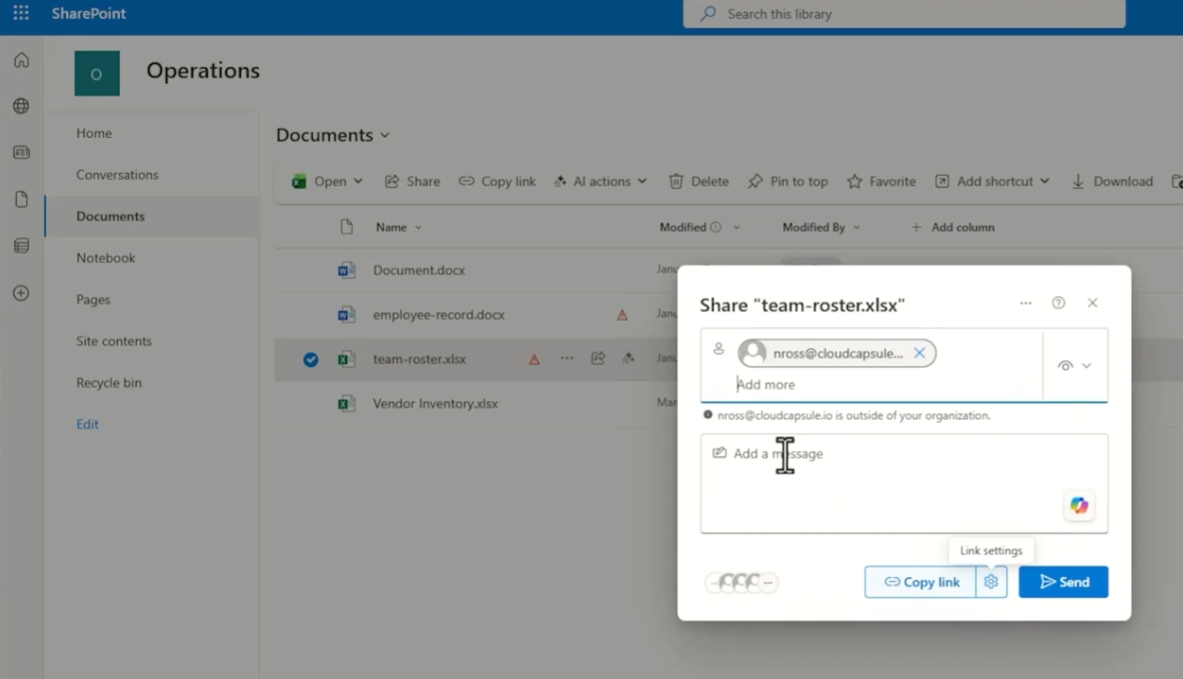Image resolution: width=1183 pixels, height=679 pixels.
Task: Click the Send button
Action: 1063,582
